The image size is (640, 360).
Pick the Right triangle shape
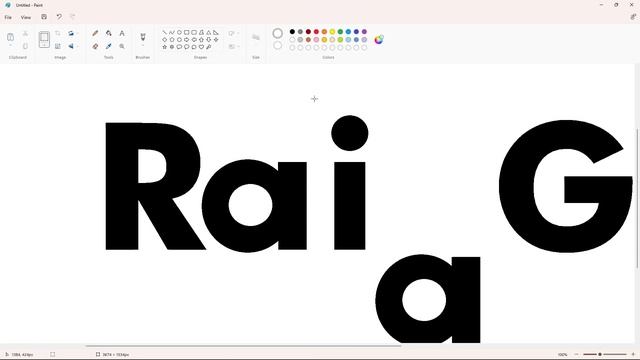(216, 32)
